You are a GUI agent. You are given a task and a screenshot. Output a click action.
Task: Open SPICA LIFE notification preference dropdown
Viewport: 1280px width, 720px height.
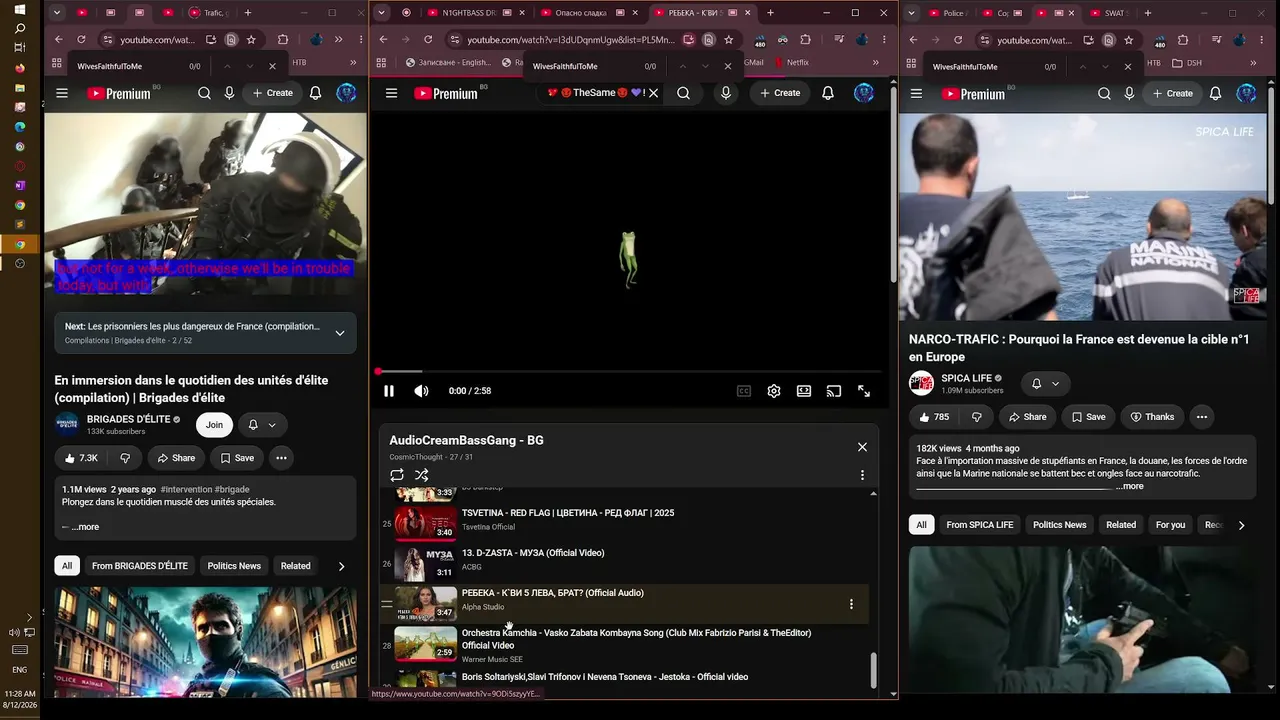(x=1045, y=384)
